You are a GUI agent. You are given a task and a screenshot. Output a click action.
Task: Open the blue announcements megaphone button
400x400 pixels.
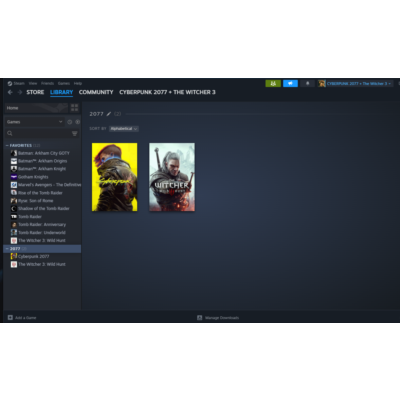coord(290,83)
